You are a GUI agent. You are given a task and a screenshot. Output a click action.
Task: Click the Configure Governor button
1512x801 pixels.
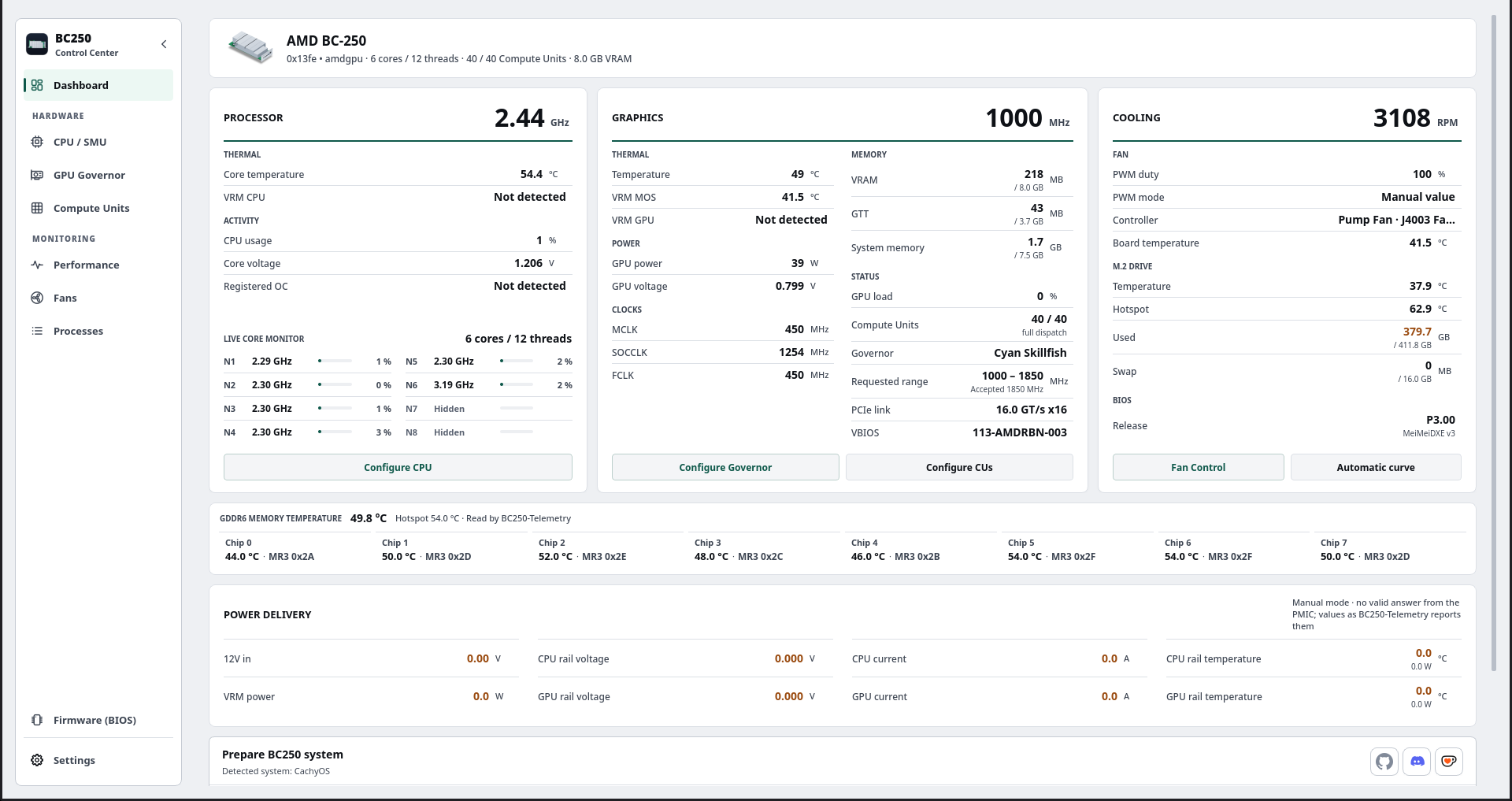[x=725, y=467]
